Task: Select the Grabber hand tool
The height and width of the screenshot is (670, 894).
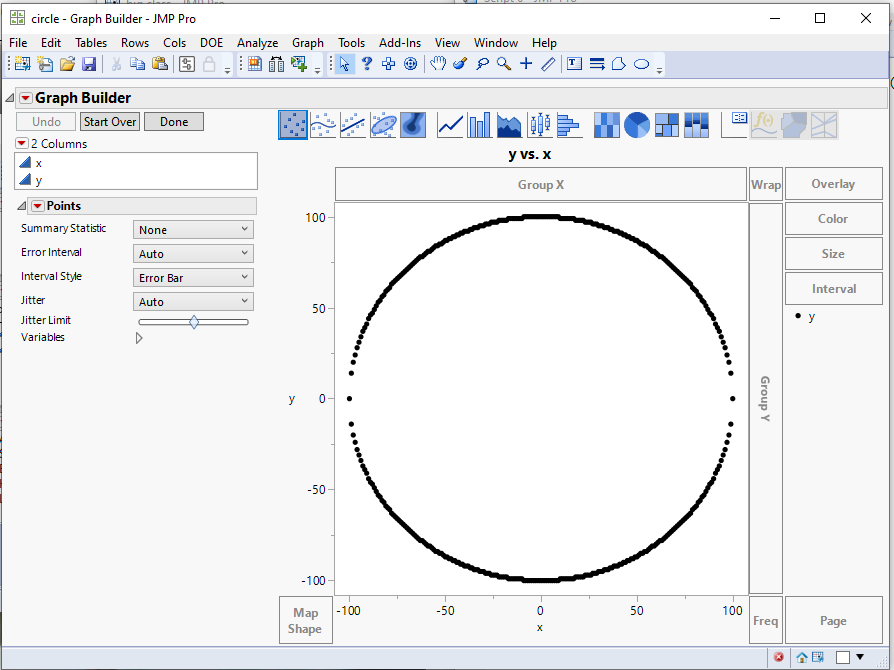Action: [x=437, y=64]
